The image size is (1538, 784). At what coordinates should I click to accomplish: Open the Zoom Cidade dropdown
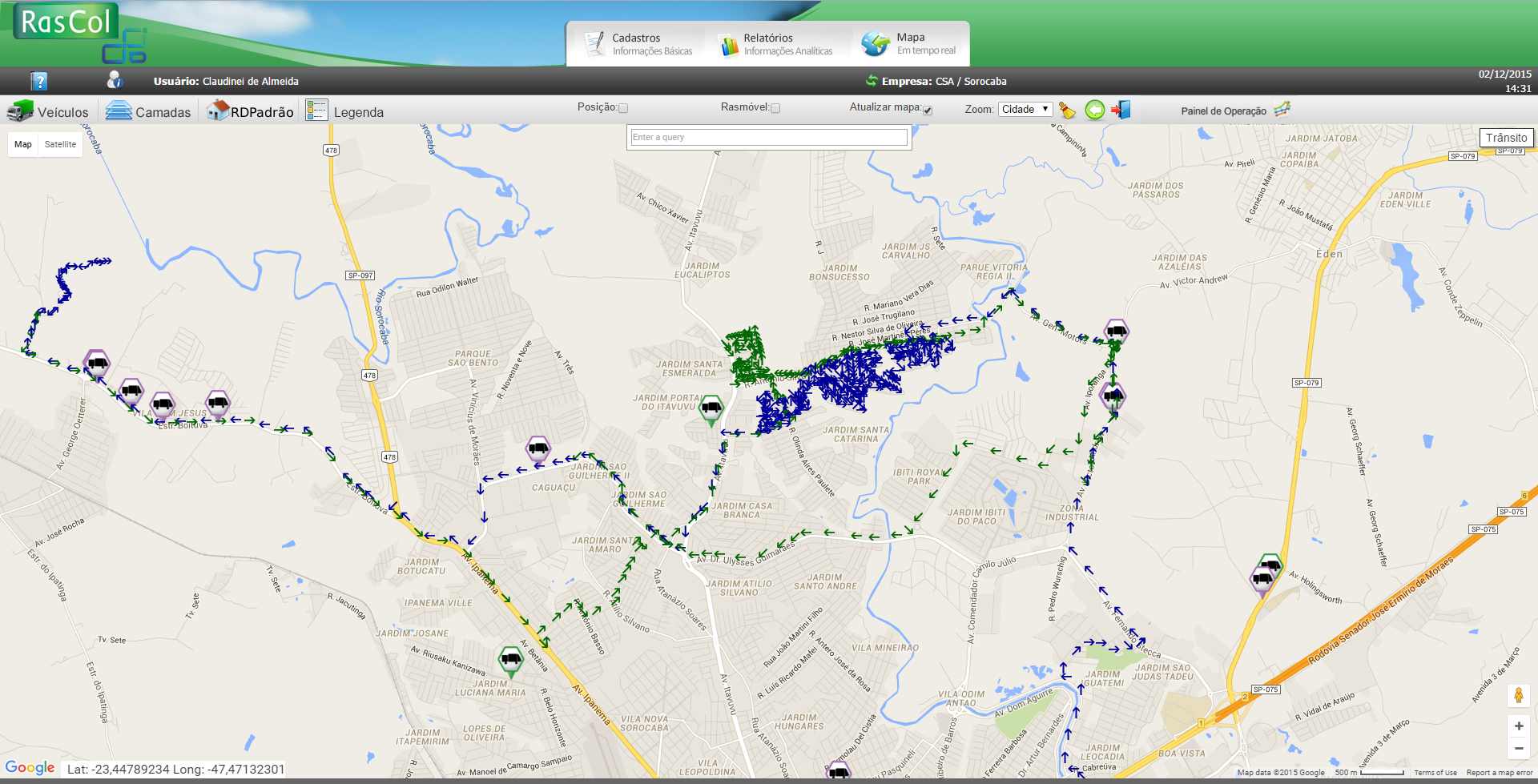(1025, 110)
